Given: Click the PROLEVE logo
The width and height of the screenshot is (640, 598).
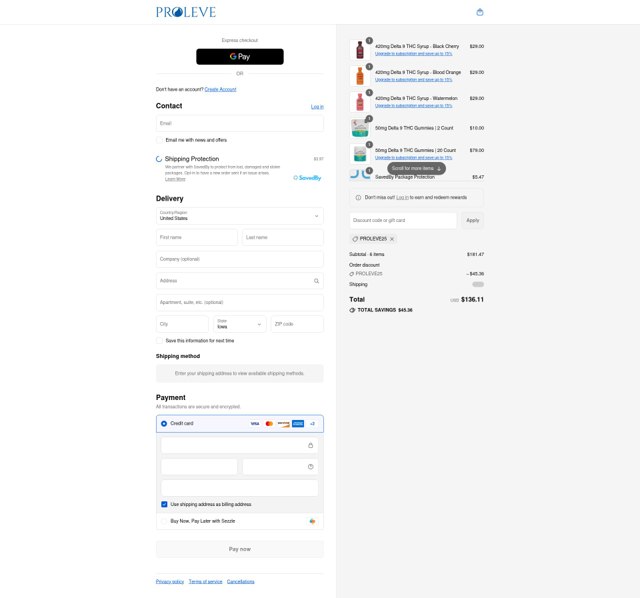Looking at the screenshot, I should tap(186, 12).
